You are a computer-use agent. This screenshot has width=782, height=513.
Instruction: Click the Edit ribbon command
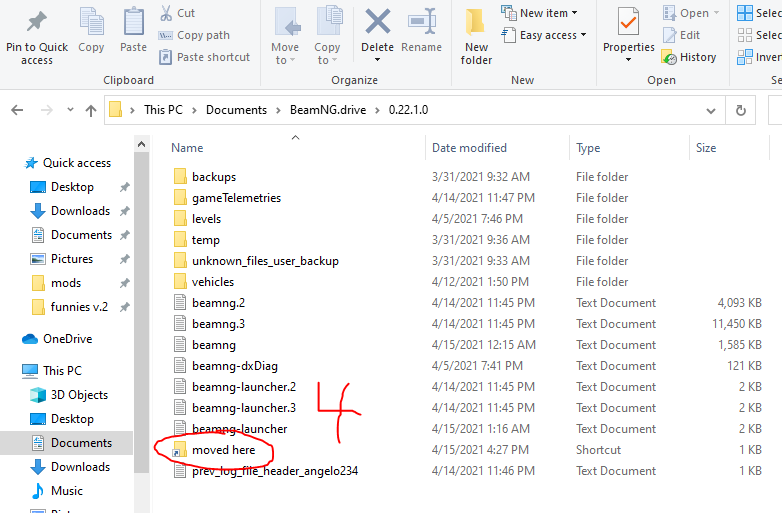click(x=681, y=35)
